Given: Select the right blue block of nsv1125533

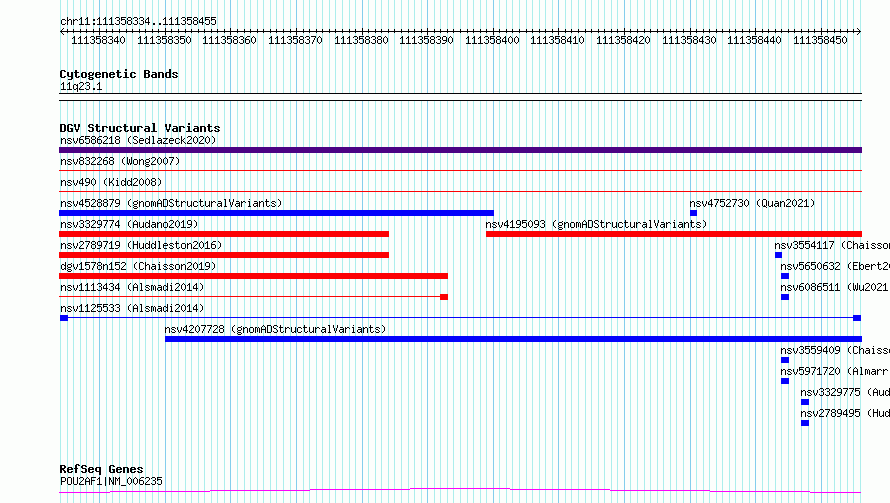Looking at the screenshot, I should point(857,318).
